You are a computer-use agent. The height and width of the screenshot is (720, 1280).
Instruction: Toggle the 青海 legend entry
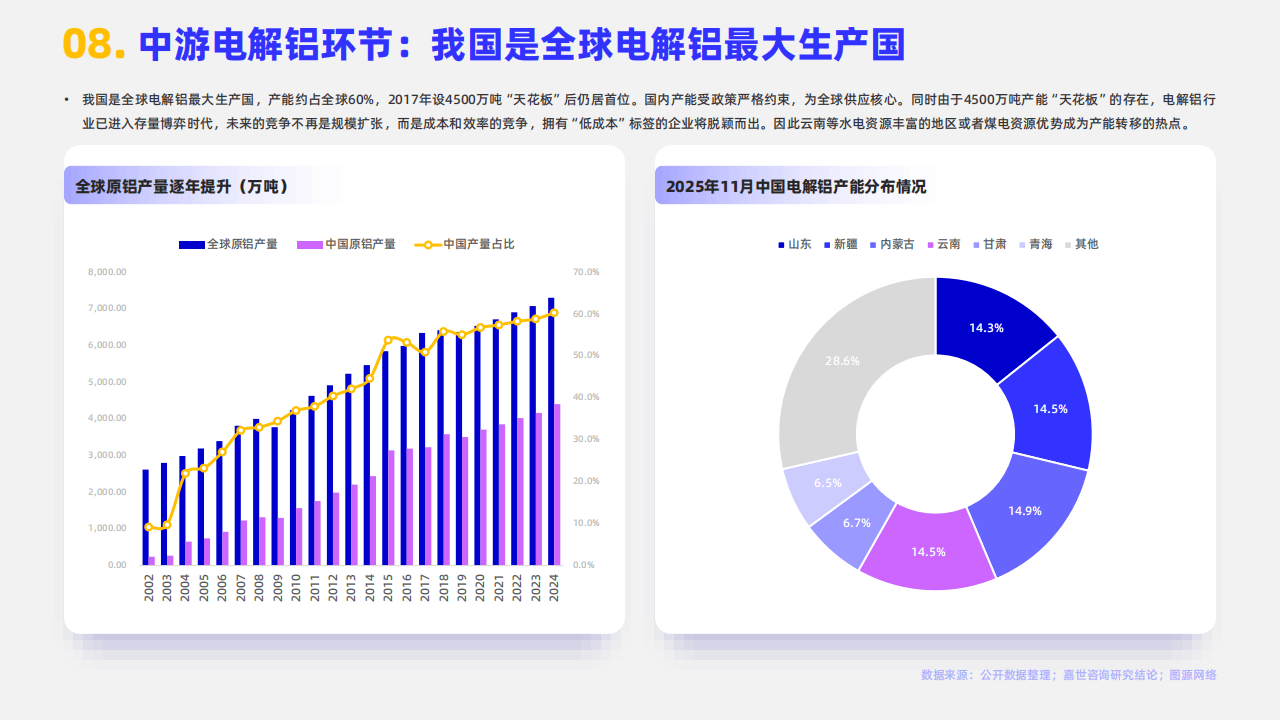[1021, 244]
